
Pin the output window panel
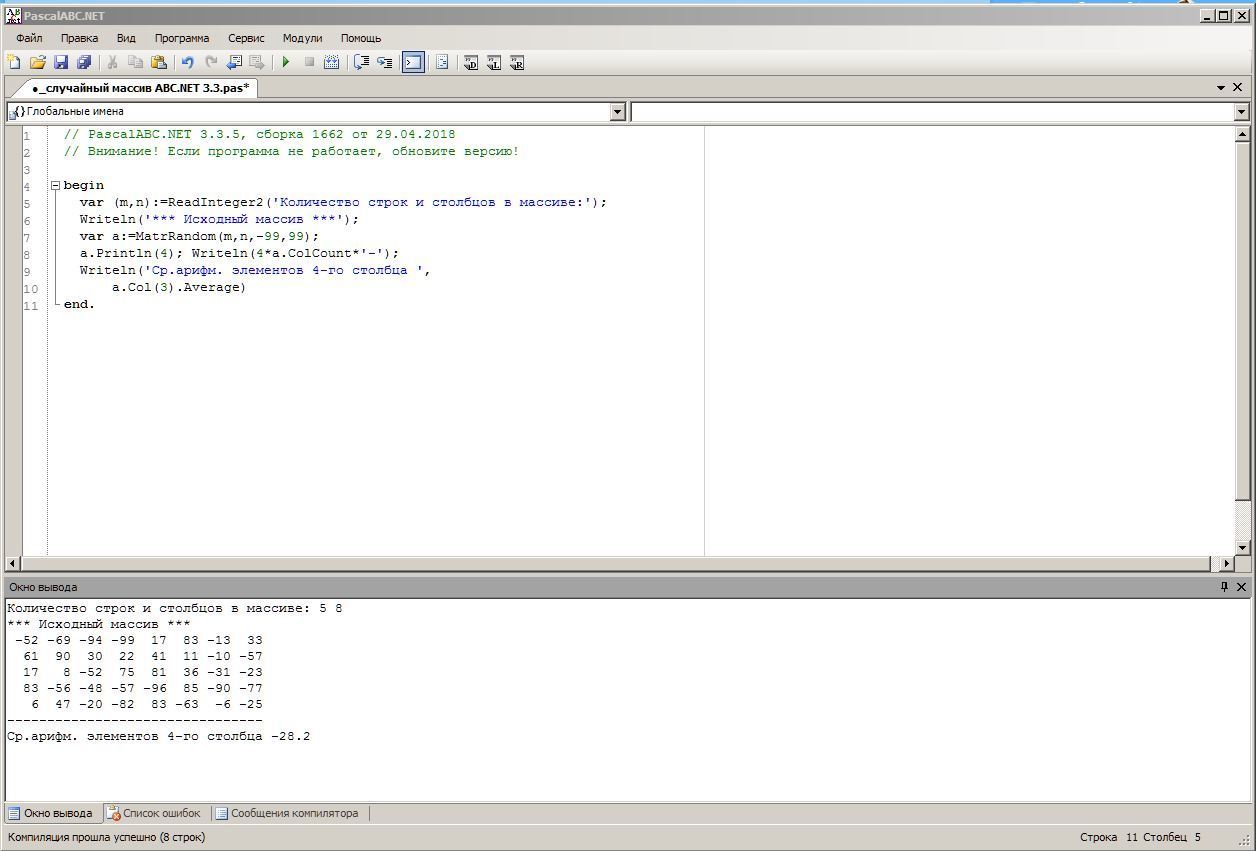[x=1224, y=587]
